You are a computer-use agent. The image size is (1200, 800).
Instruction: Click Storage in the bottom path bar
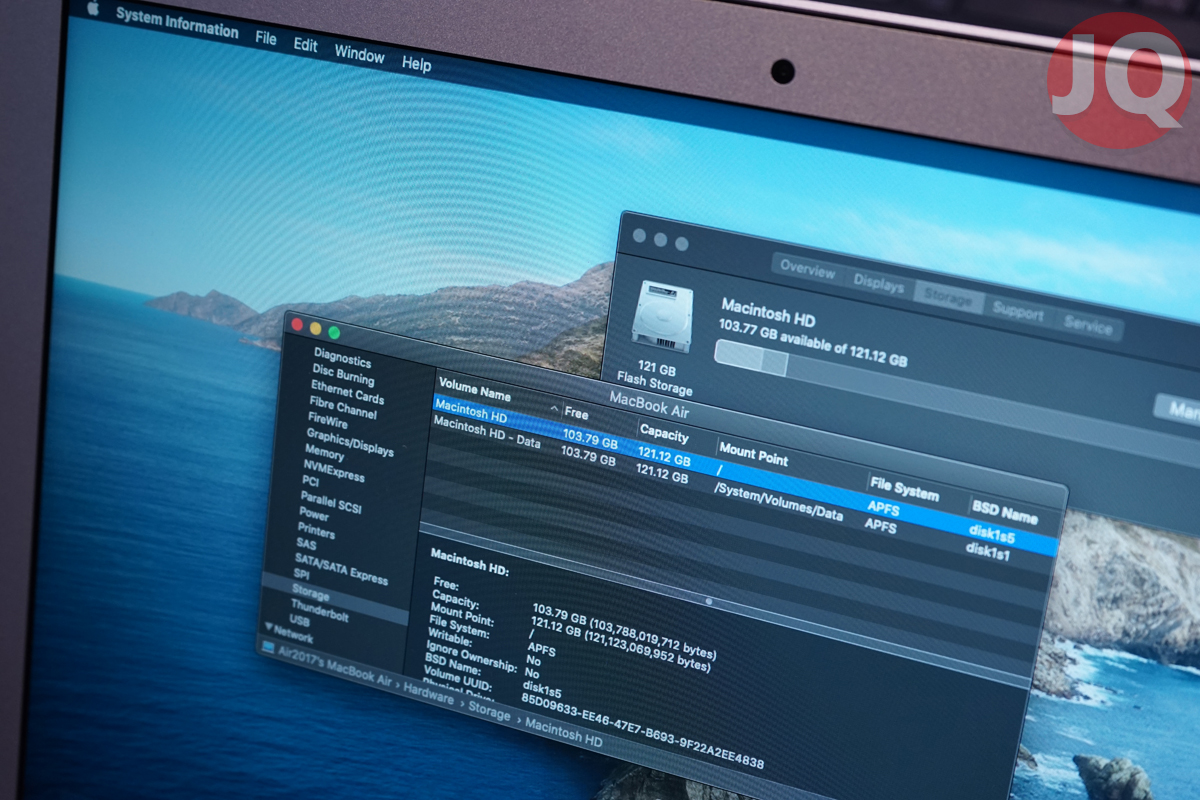coord(490,714)
